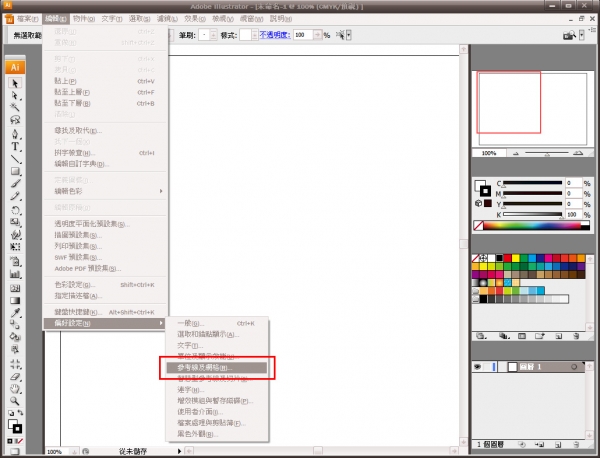Click zoom in mountain button in Navigator
This screenshot has height=458, width=600.
pyautogui.click(x=578, y=153)
